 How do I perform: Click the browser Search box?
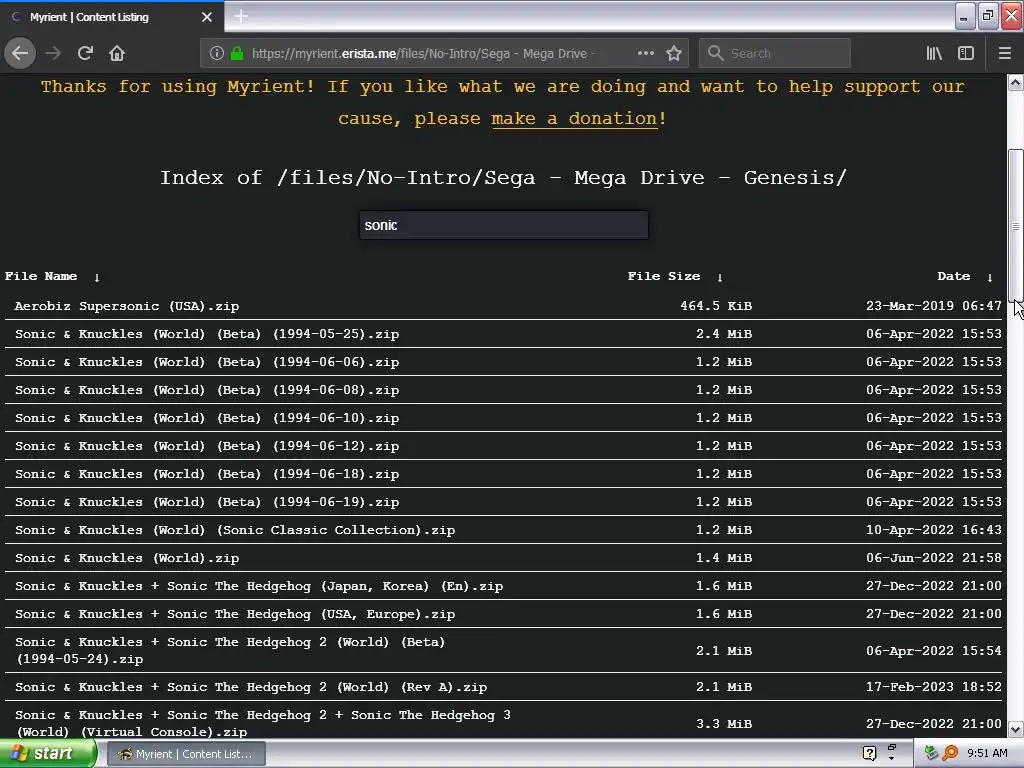point(775,54)
